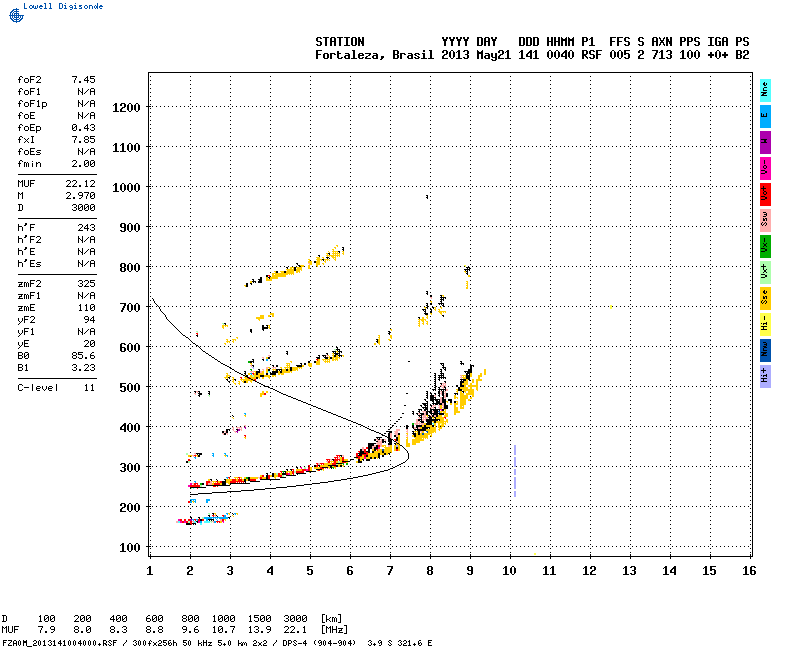Click the MUF value 22.12
This screenshot has height=650, width=800.
80,184
